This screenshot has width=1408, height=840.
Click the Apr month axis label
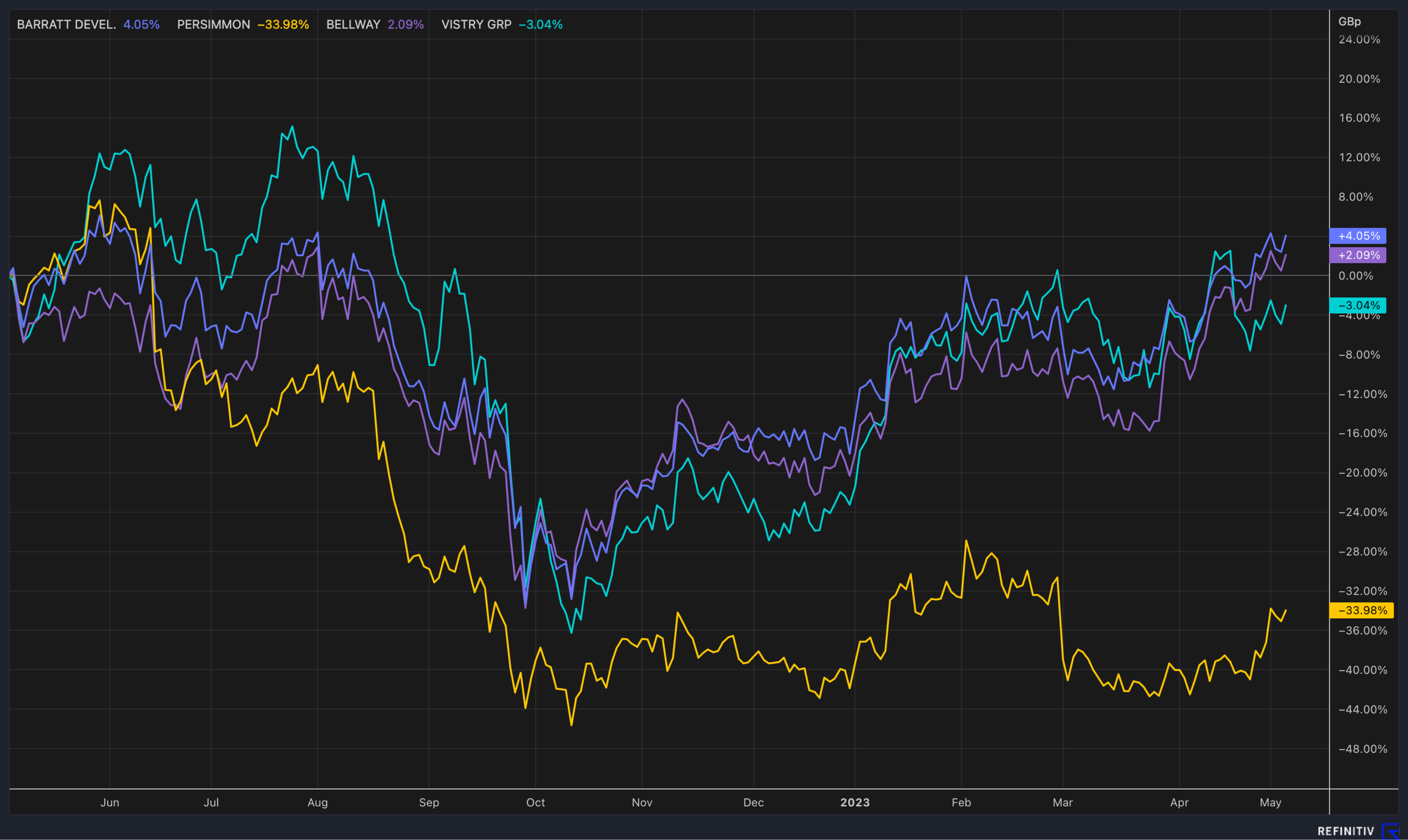[1179, 802]
